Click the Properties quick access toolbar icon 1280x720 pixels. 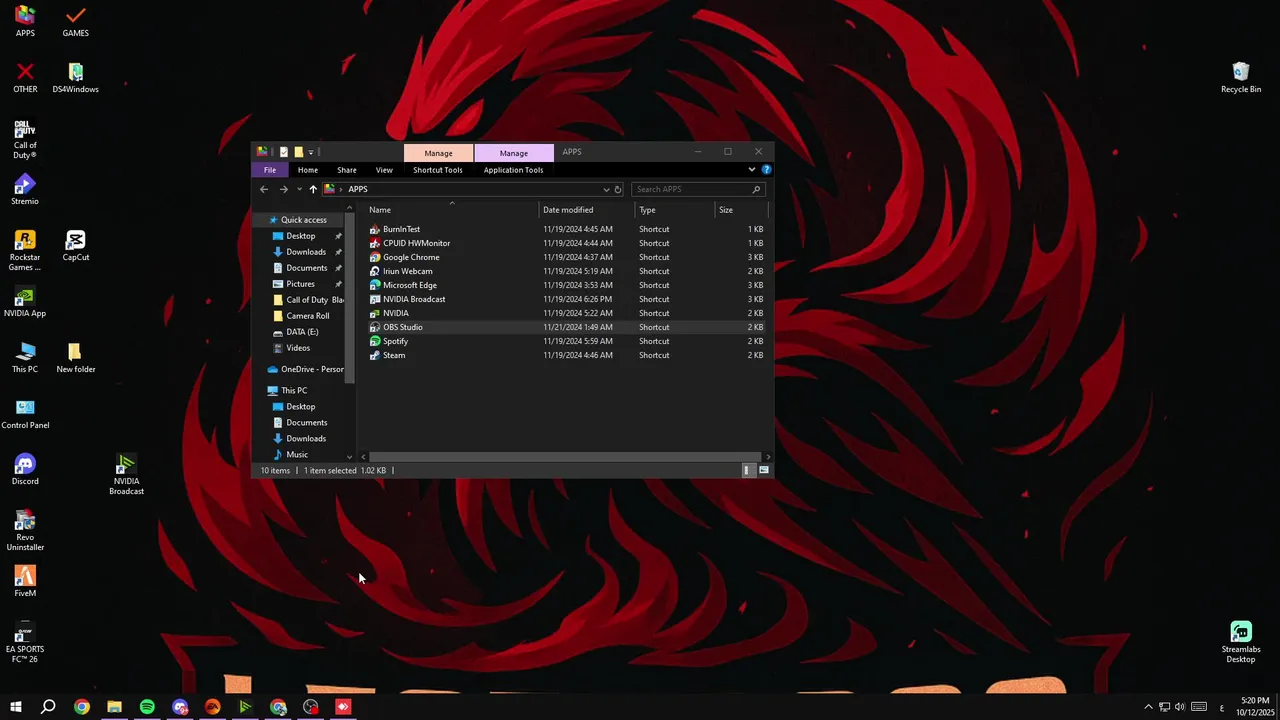pyautogui.click(x=284, y=152)
